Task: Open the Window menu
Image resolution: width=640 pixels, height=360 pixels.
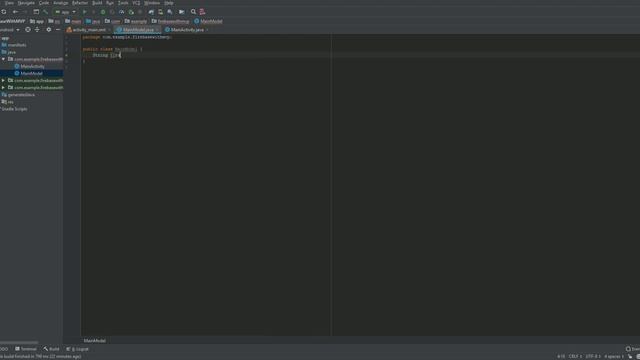Action: [152, 3]
